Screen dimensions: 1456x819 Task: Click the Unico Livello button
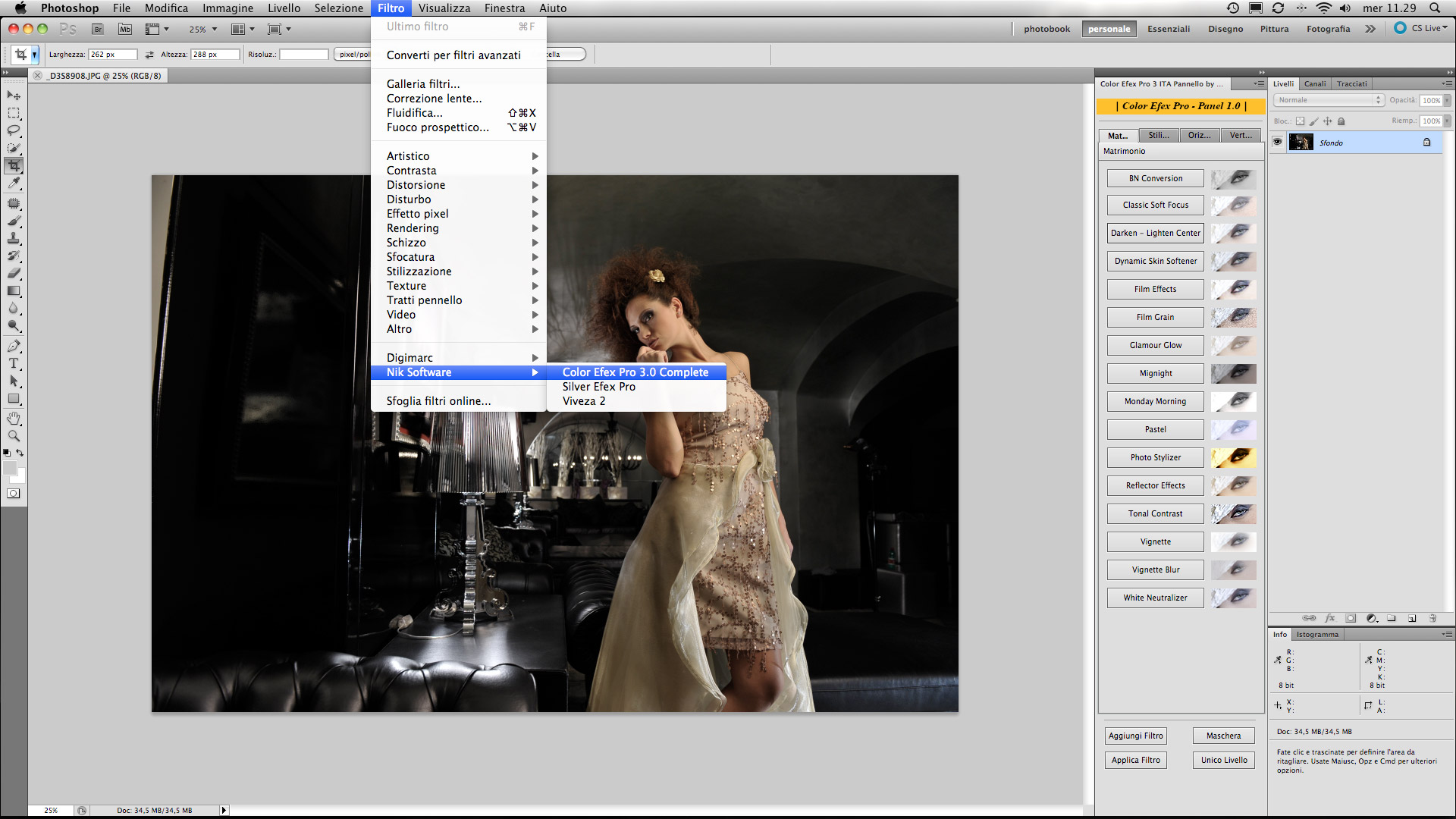tap(1224, 760)
